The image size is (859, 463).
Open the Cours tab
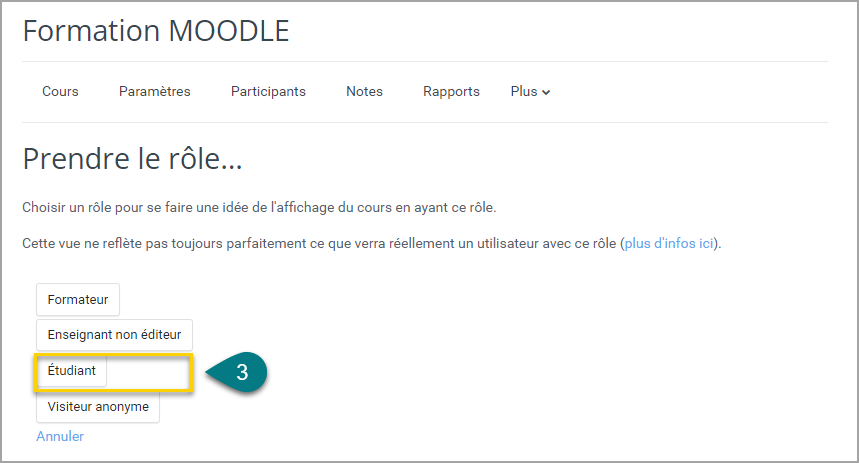(x=60, y=92)
